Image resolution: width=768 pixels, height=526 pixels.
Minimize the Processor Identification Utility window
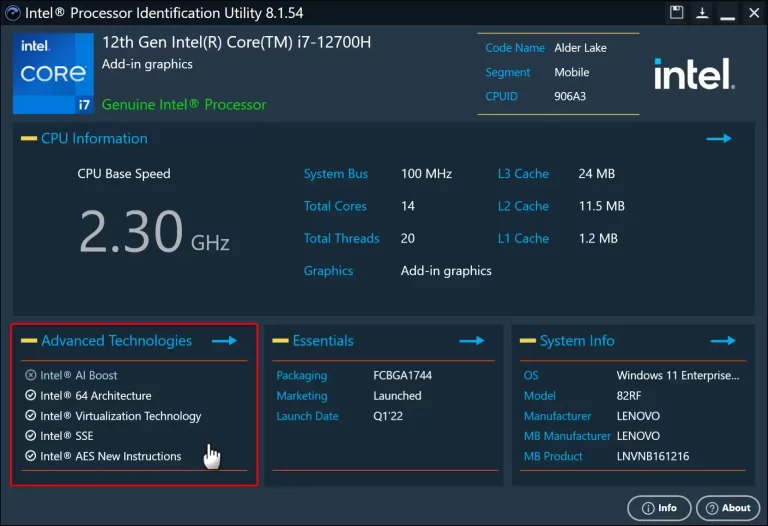coord(728,18)
